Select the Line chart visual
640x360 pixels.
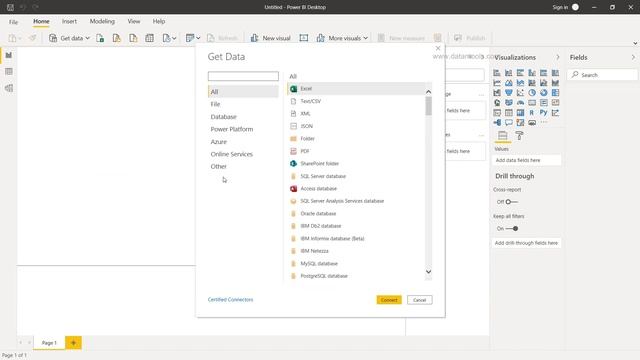coord(497,83)
